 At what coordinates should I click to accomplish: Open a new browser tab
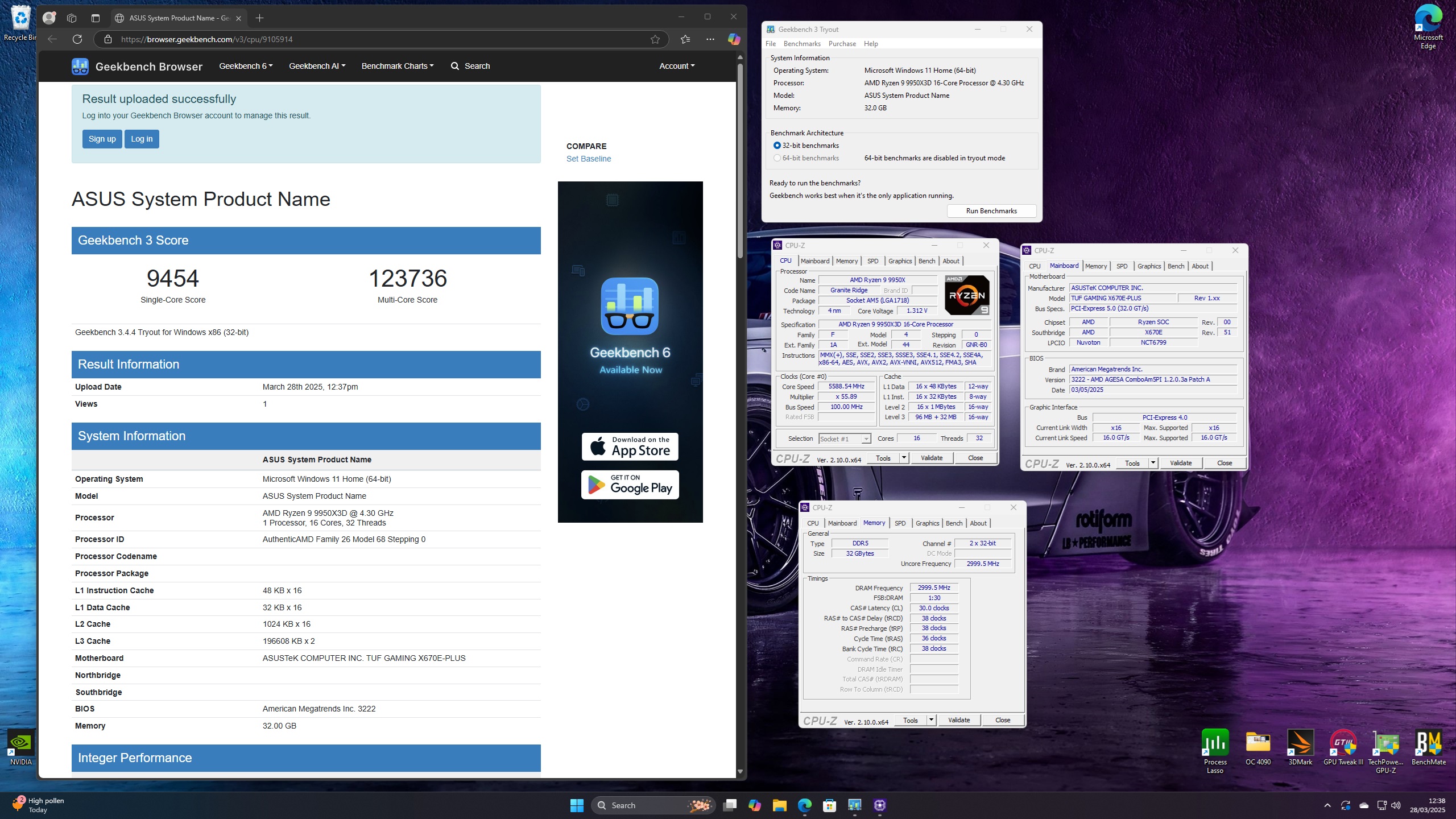pyautogui.click(x=259, y=18)
